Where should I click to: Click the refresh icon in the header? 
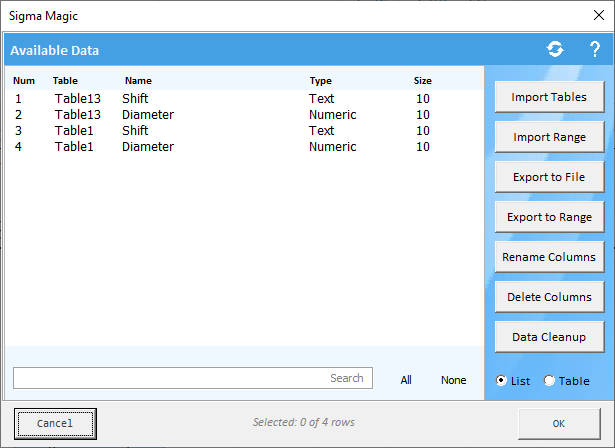(x=555, y=49)
